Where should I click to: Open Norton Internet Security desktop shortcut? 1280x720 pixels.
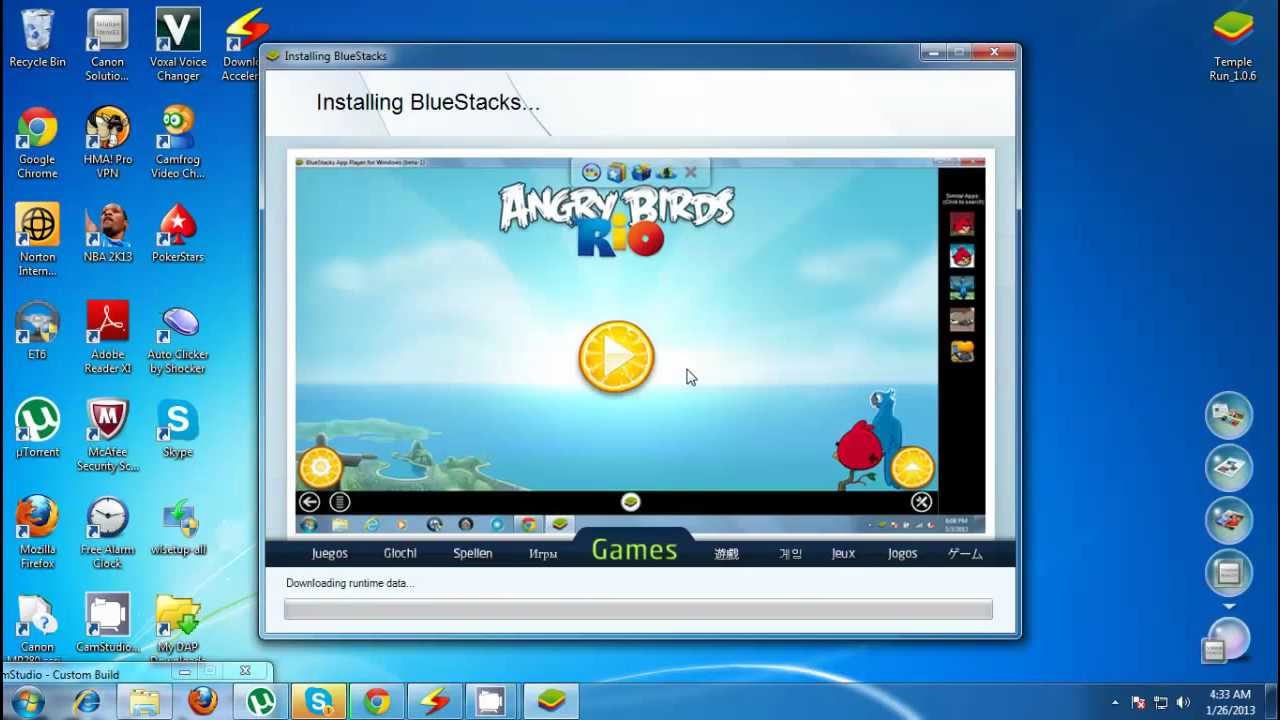click(x=37, y=240)
